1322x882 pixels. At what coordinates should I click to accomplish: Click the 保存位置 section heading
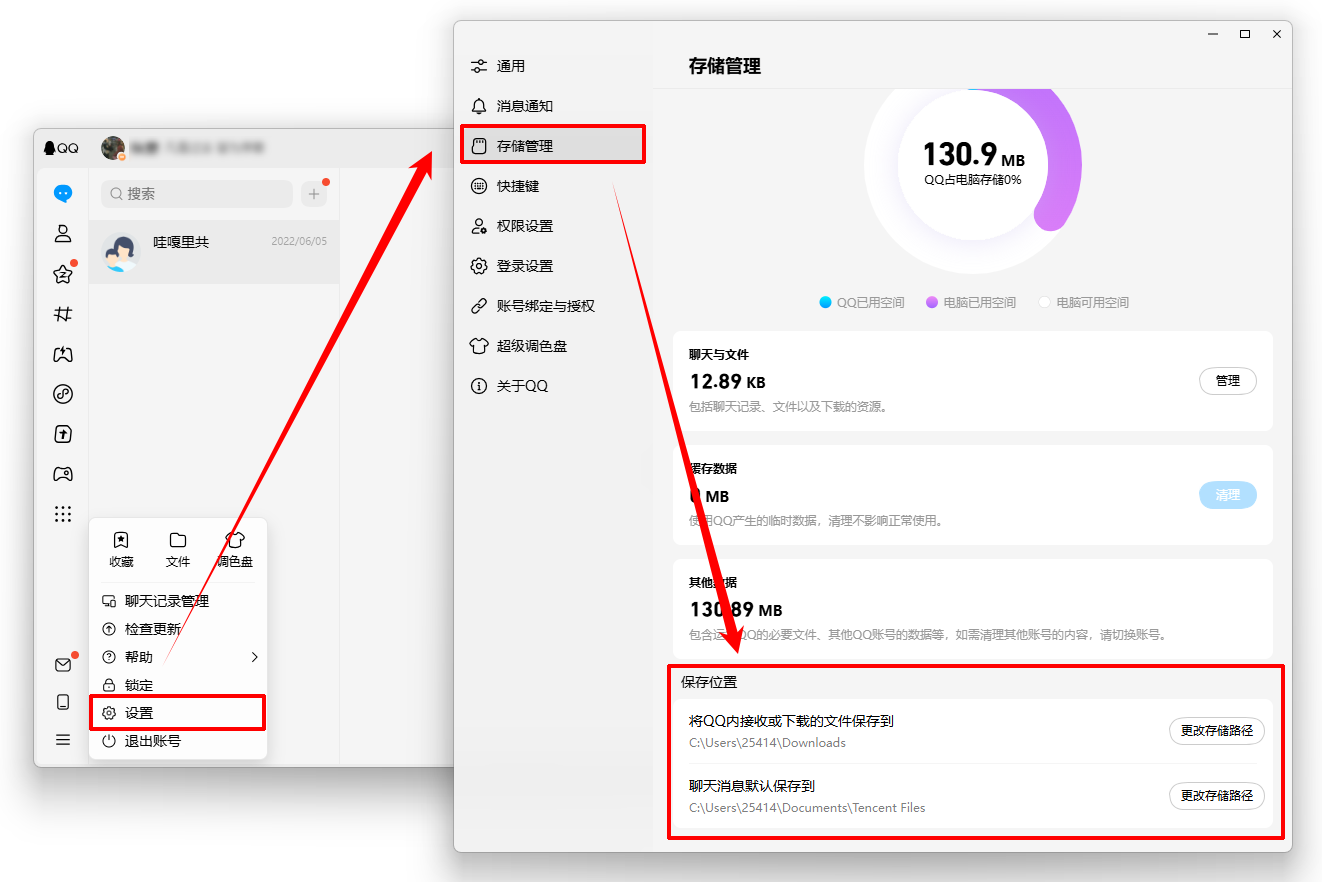click(x=709, y=682)
